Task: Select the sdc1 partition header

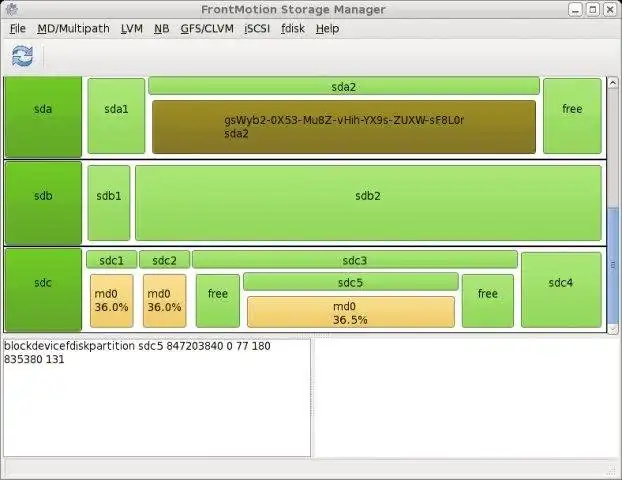Action: [111, 260]
